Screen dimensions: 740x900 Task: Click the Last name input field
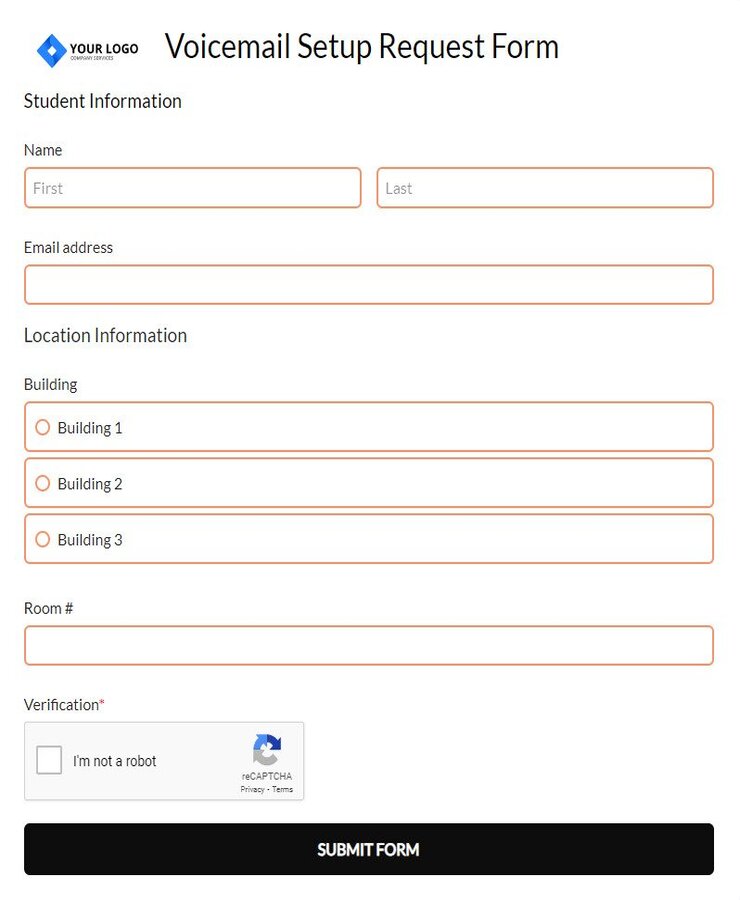(x=545, y=188)
